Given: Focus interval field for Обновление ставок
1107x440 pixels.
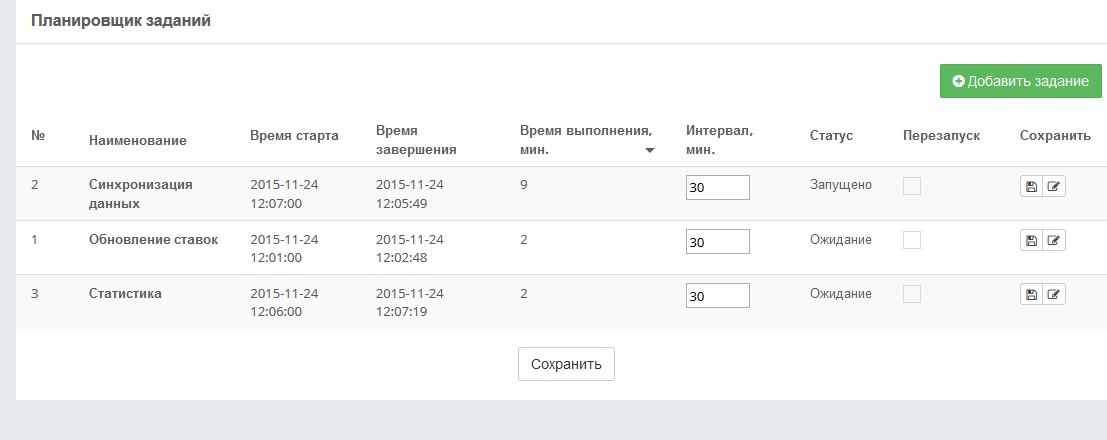Looking at the screenshot, I should (717, 242).
